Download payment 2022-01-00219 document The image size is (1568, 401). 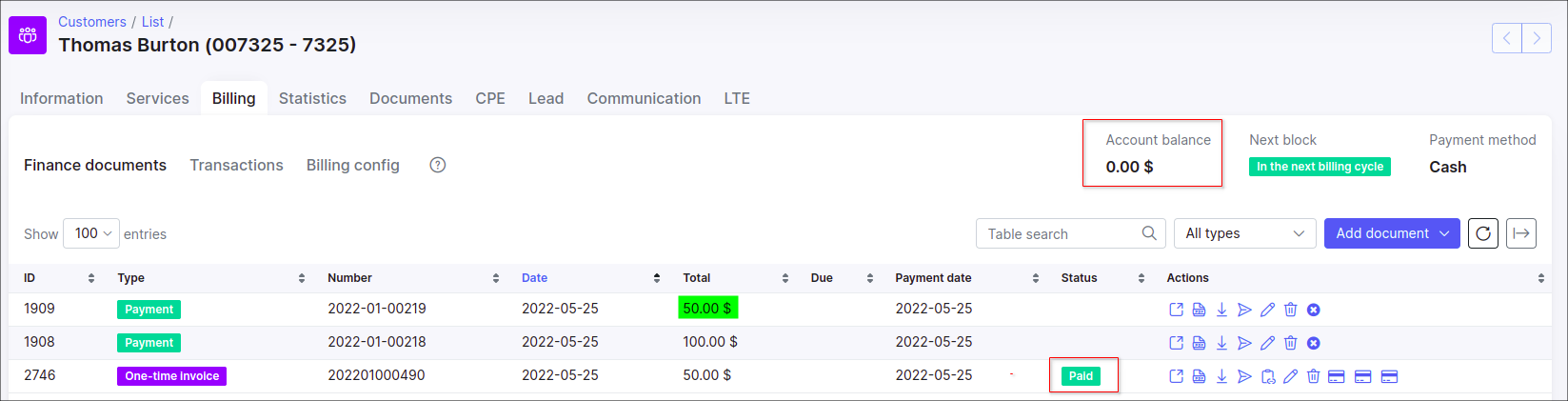(1221, 310)
